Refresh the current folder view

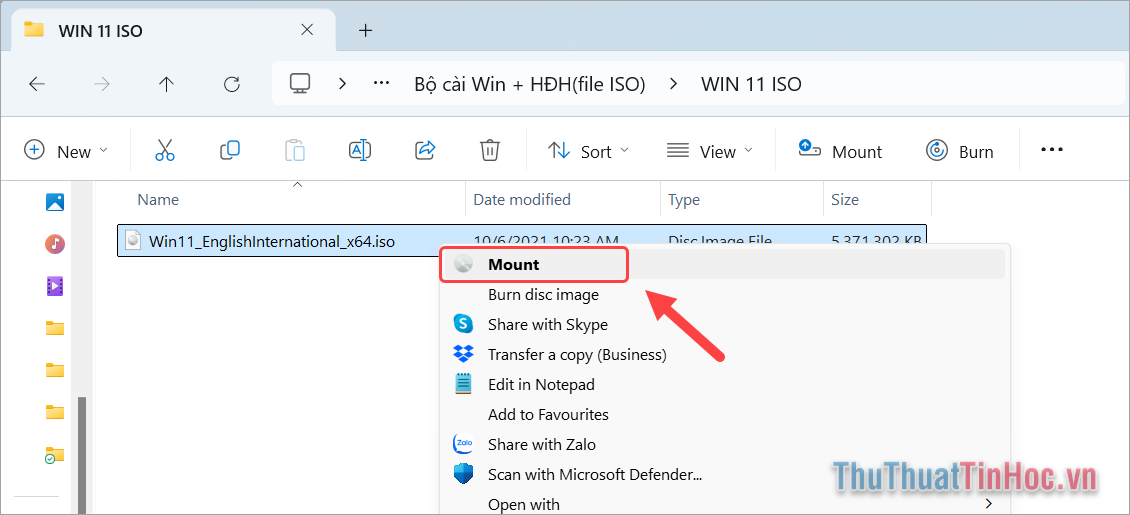[x=231, y=84]
